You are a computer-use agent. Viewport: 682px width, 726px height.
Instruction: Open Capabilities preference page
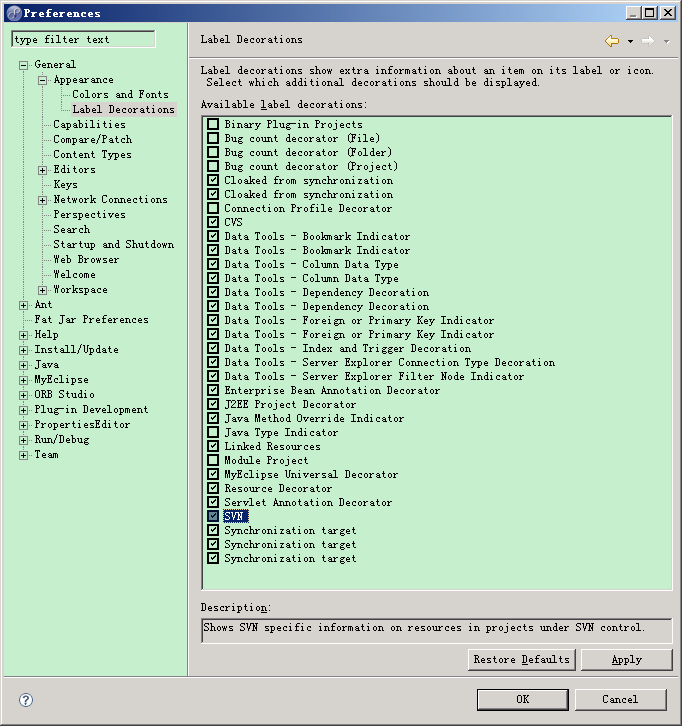(x=89, y=124)
